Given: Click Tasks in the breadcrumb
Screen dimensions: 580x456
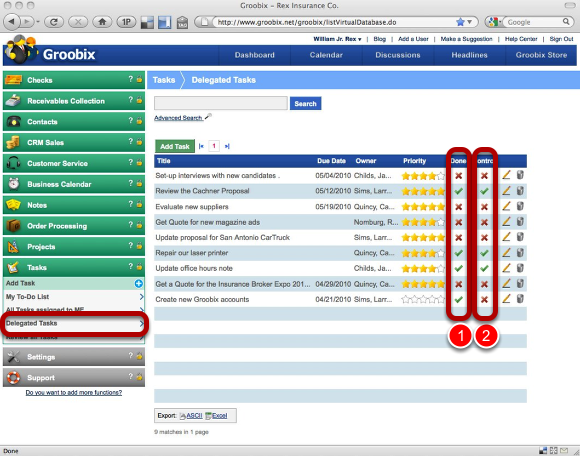Looking at the screenshot, I should 164,80.
